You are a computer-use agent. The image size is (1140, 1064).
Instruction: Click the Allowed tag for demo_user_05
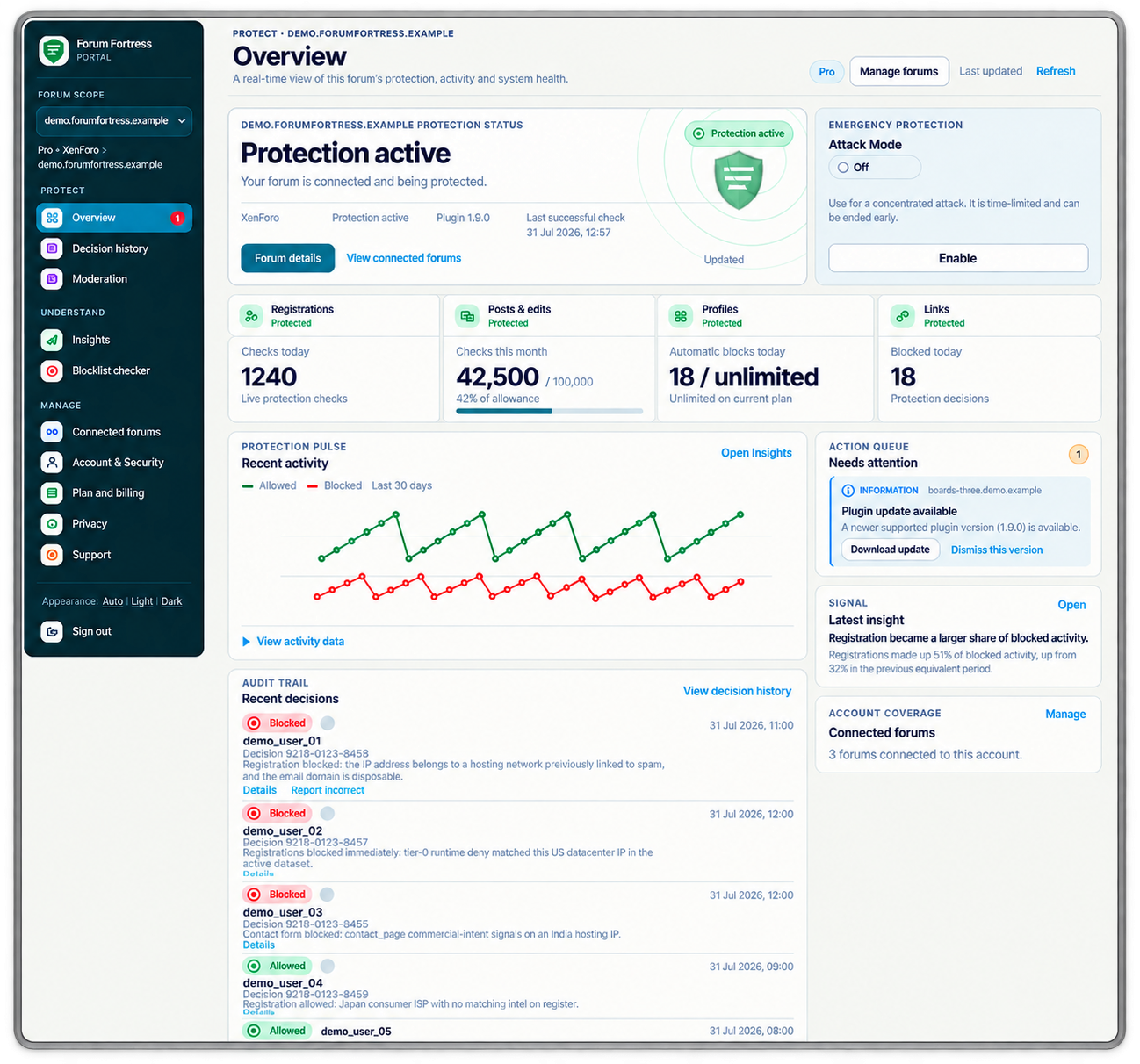tap(277, 1031)
